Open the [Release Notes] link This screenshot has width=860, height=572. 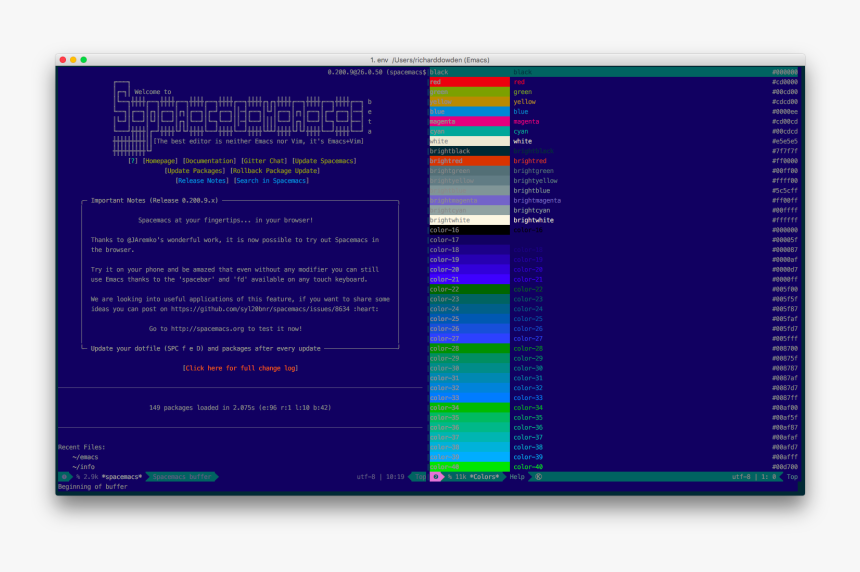[202, 180]
